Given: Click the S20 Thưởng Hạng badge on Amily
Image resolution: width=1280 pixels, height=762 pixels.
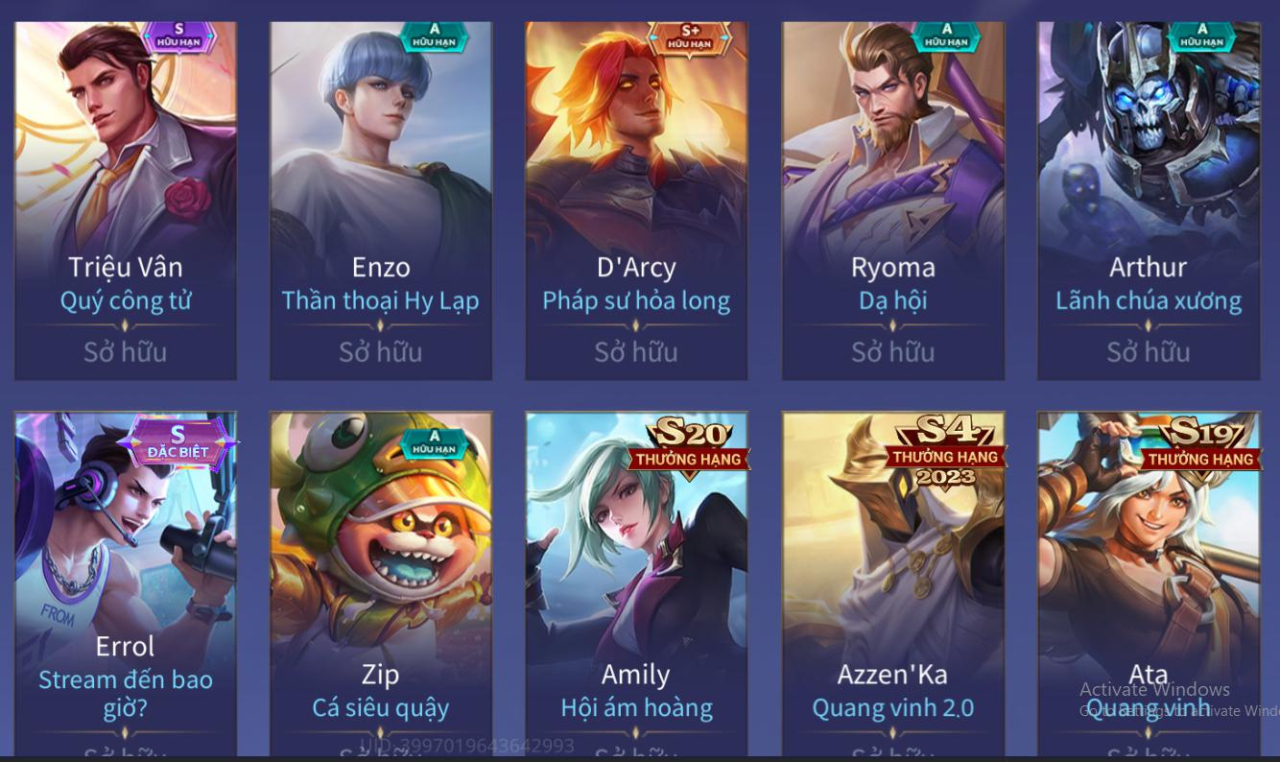Looking at the screenshot, I should (688, 445).
